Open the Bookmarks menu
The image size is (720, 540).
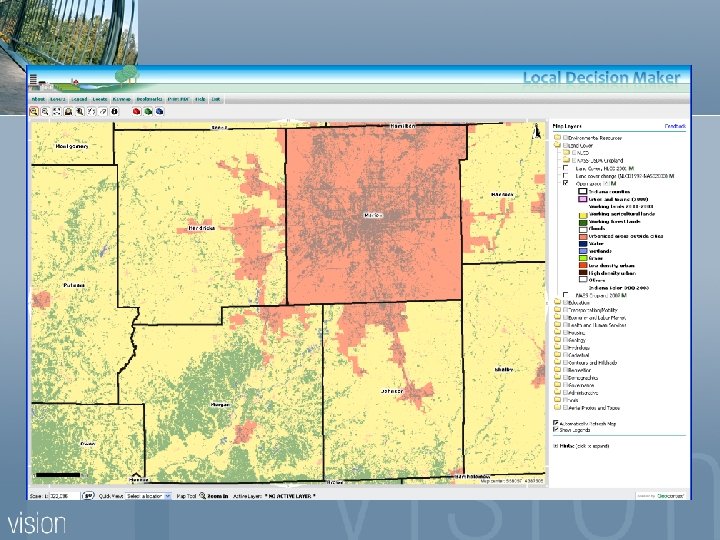tap(149, 99)
